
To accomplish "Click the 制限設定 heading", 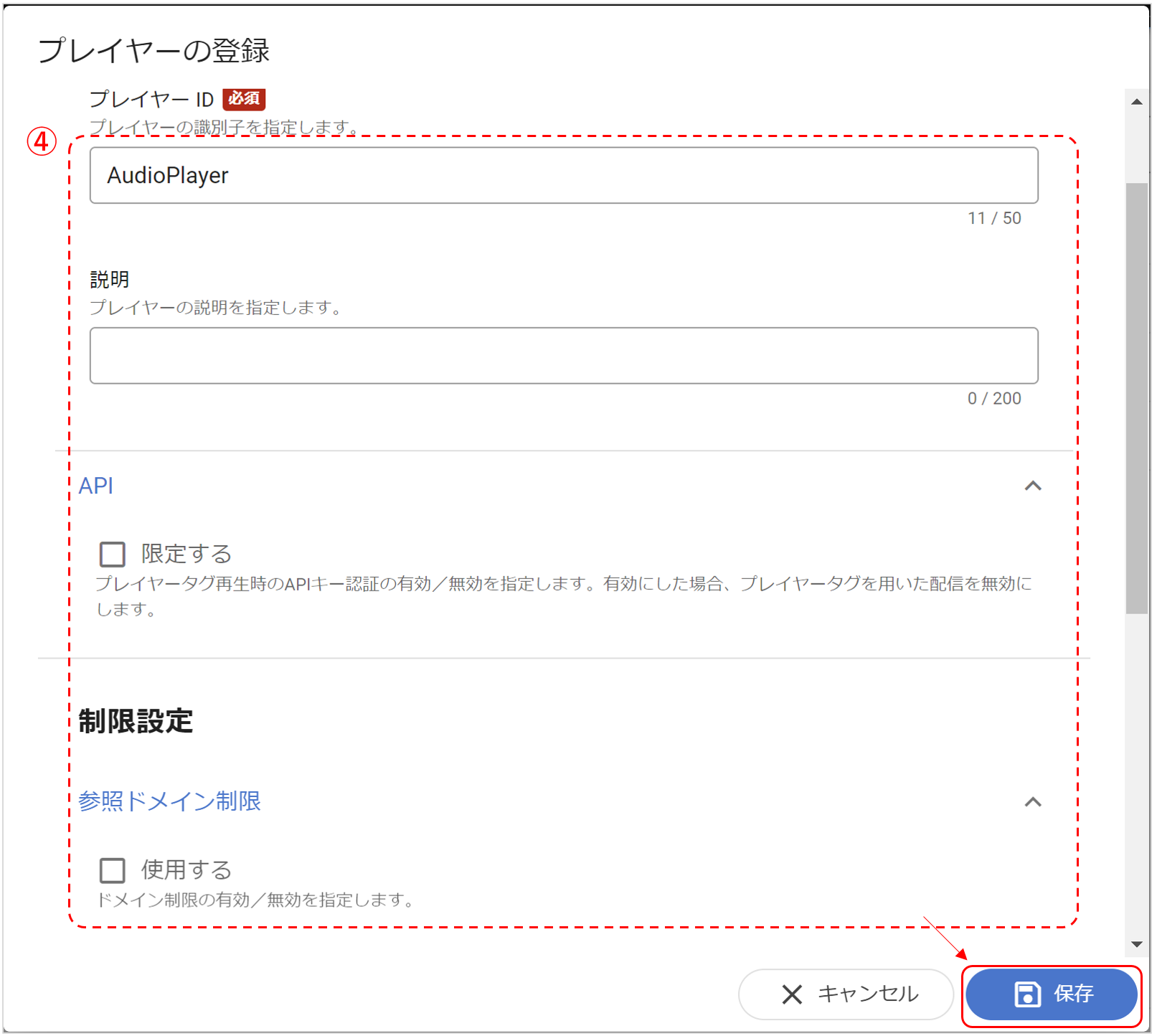I will point(136,721).
